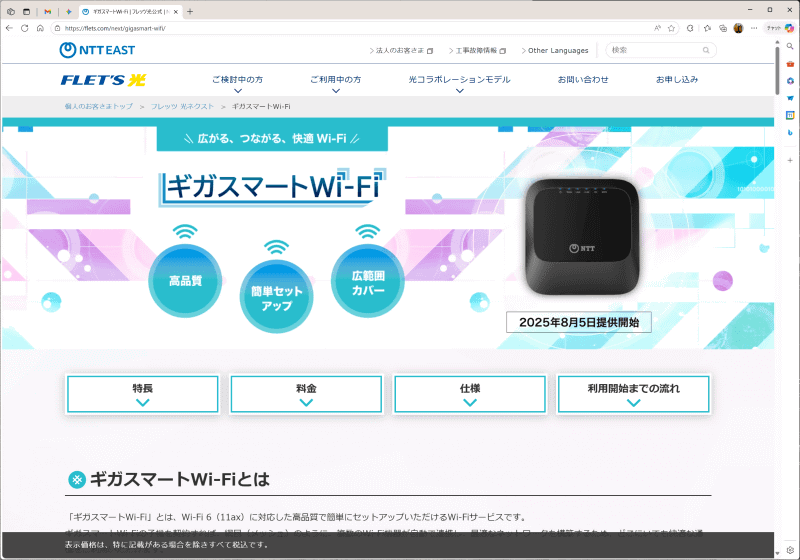The image size is (800, 560).
Task: Go to the browser home page icon
Action: [x=40, y=28]
